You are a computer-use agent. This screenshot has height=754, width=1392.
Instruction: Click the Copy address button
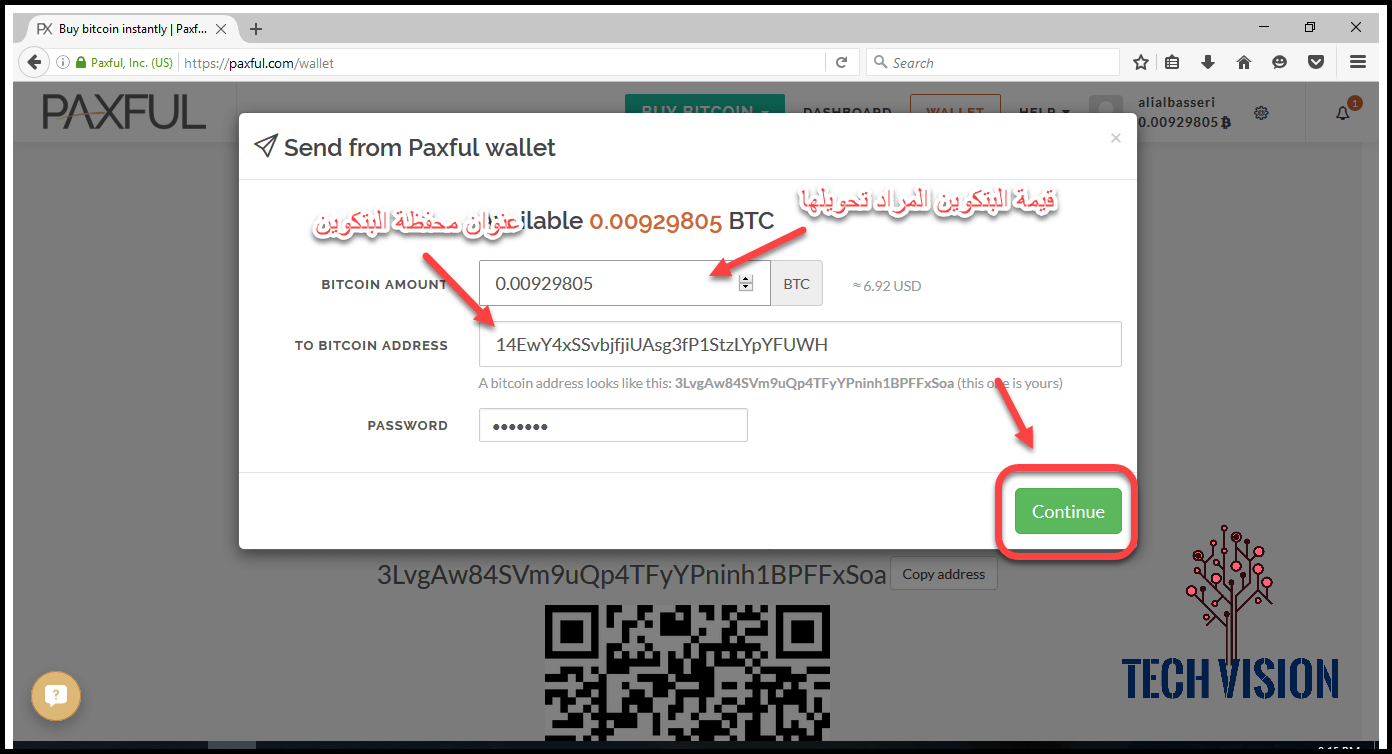pos(943,574)
